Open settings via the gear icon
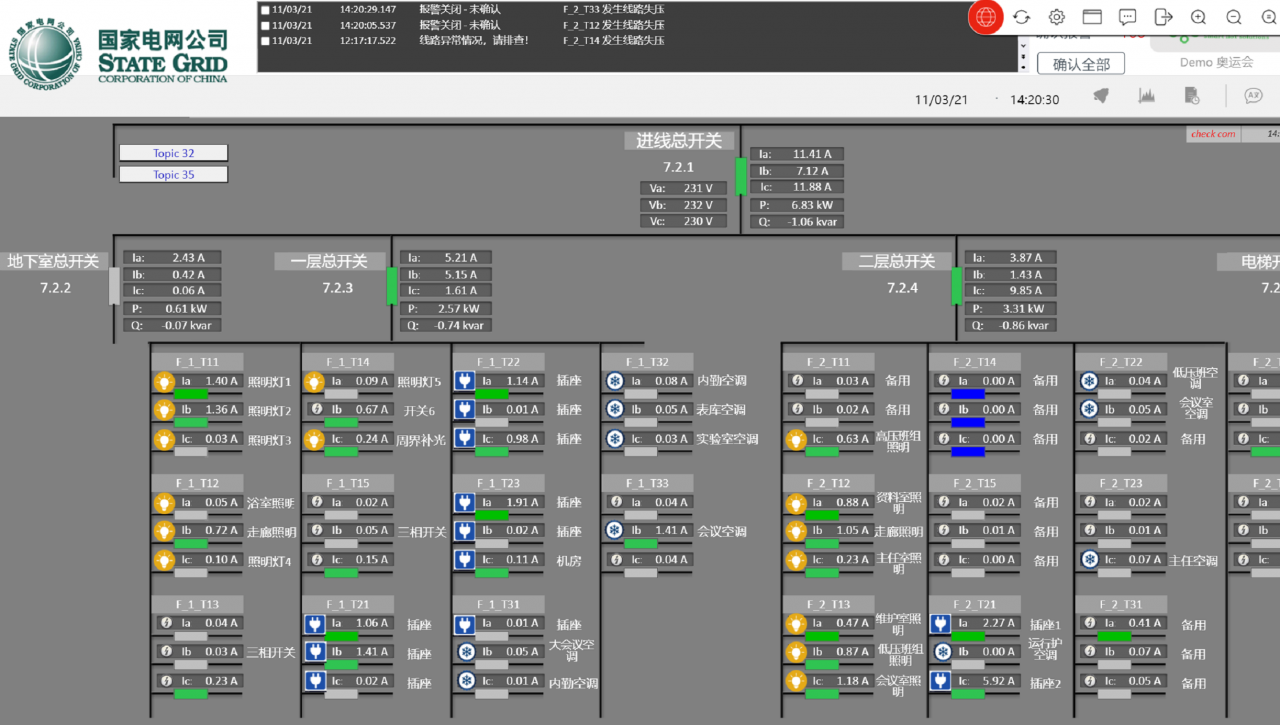 (1056, 17)
